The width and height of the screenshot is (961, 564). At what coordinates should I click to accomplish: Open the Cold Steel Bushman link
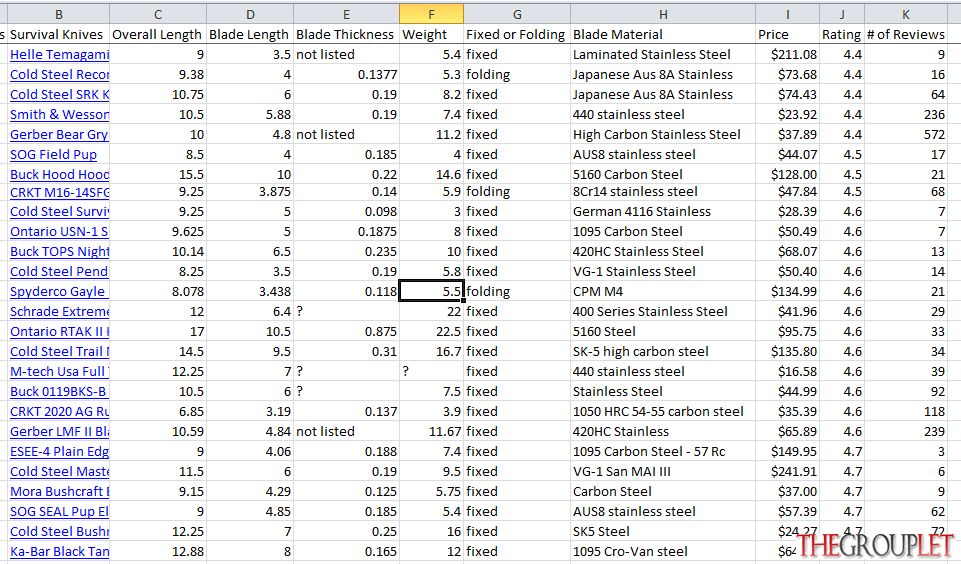click(x=59, y=532)
